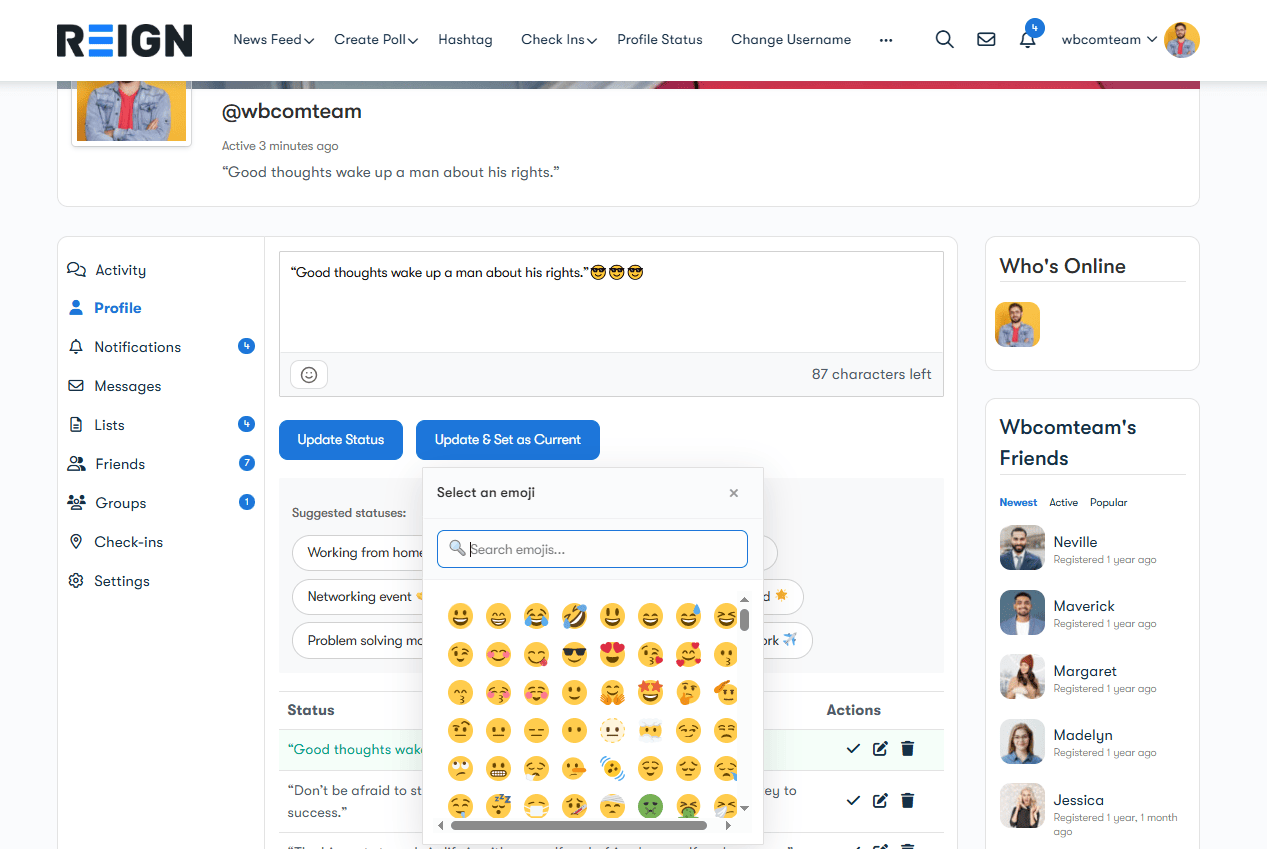Pick the green nauseated face emoji

650,805
